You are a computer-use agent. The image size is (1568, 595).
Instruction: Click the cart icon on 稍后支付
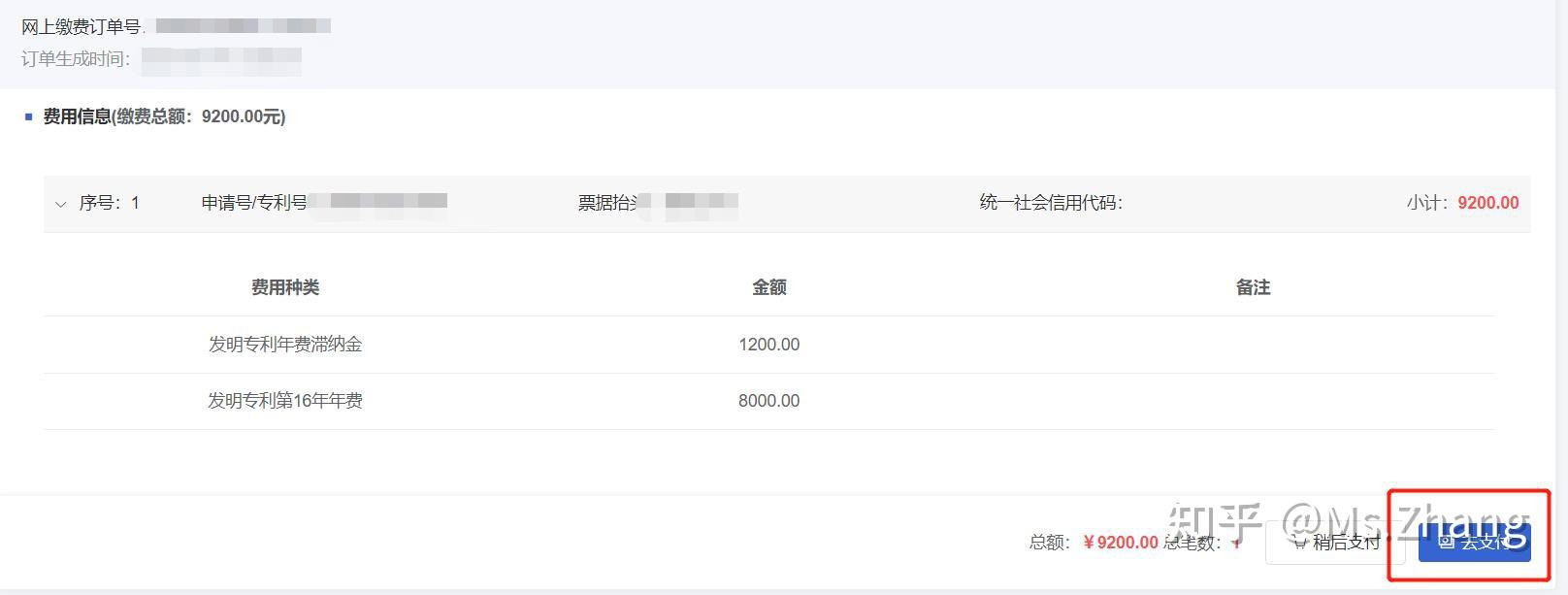(1301, 542)
